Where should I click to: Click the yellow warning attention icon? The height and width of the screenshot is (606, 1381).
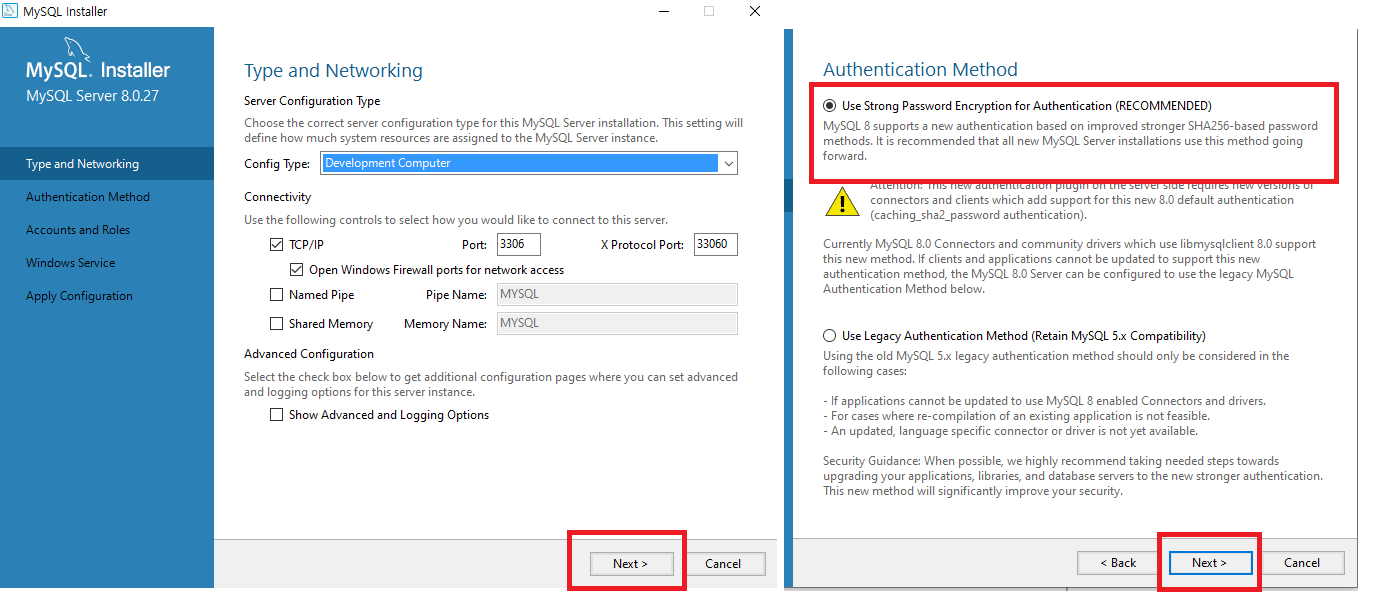pos(842,201)
